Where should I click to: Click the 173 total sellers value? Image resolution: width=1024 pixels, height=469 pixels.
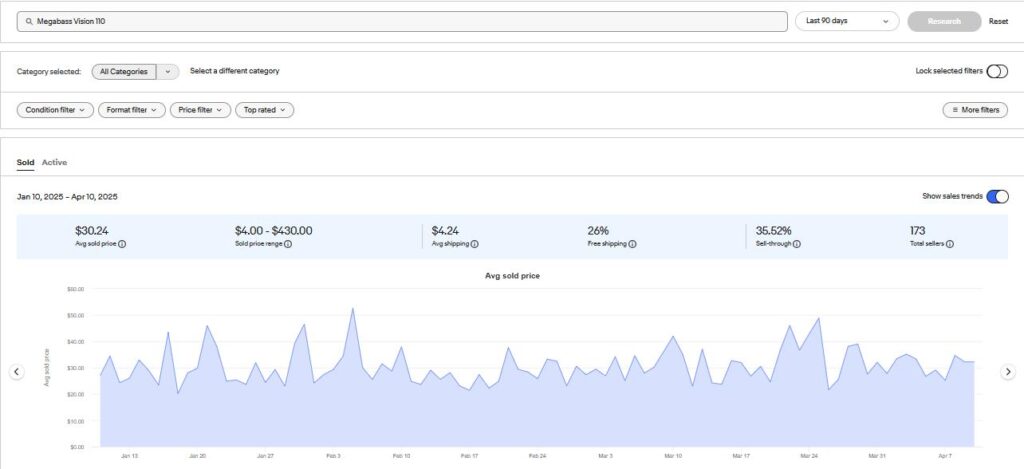click(918, 231)
